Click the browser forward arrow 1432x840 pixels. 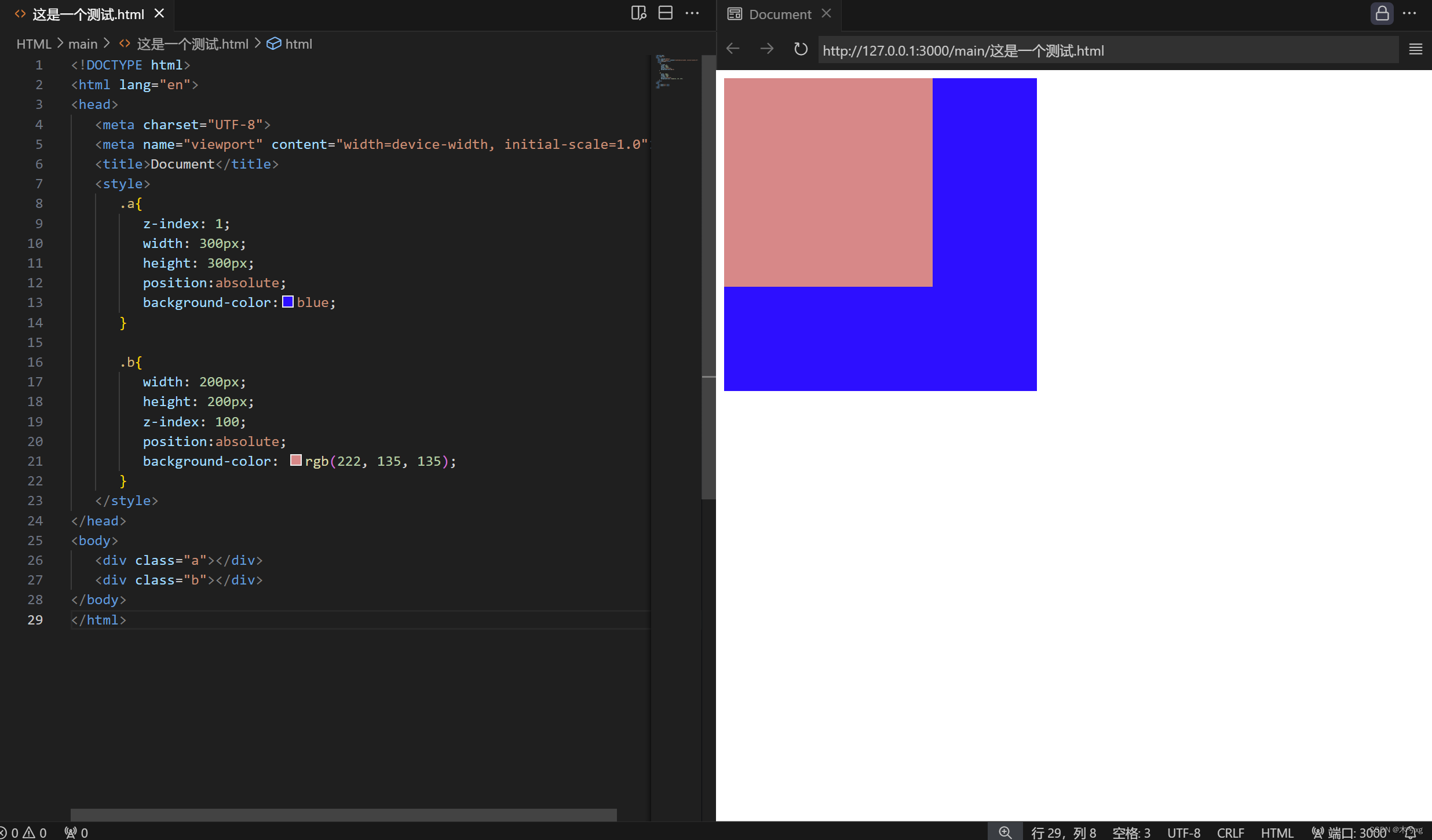(x=766, y=49)
